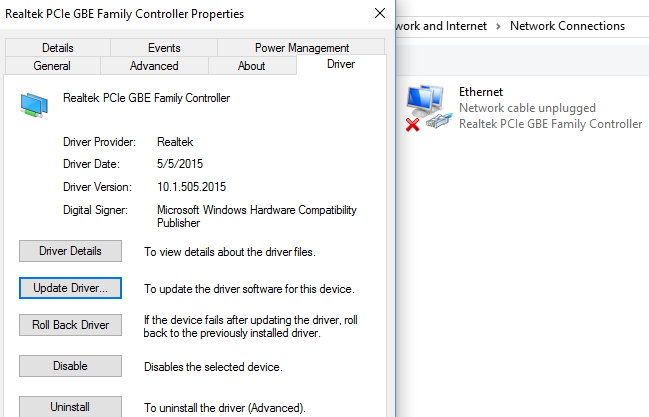Click the Network Connections breadcrumb
Screen dimensions: 649x417
[x=567, y=25]
